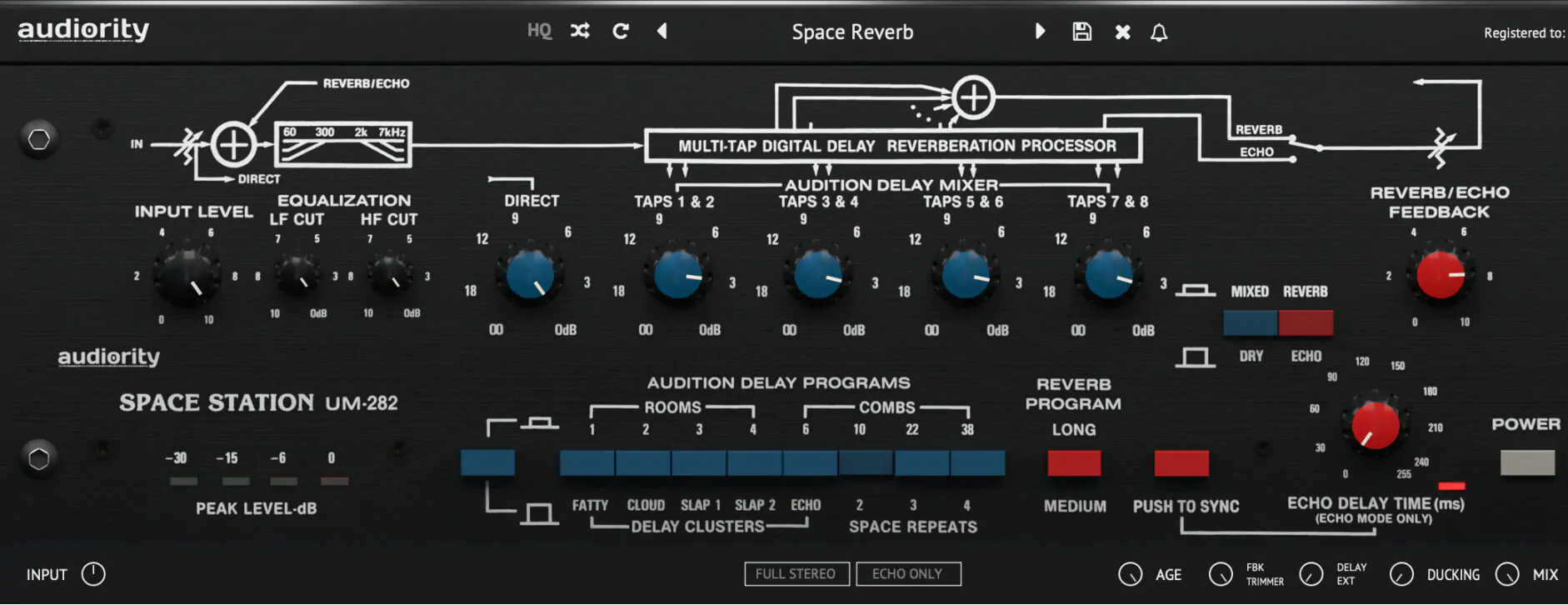Go to previous preset arrow

[x=662, y=32]
